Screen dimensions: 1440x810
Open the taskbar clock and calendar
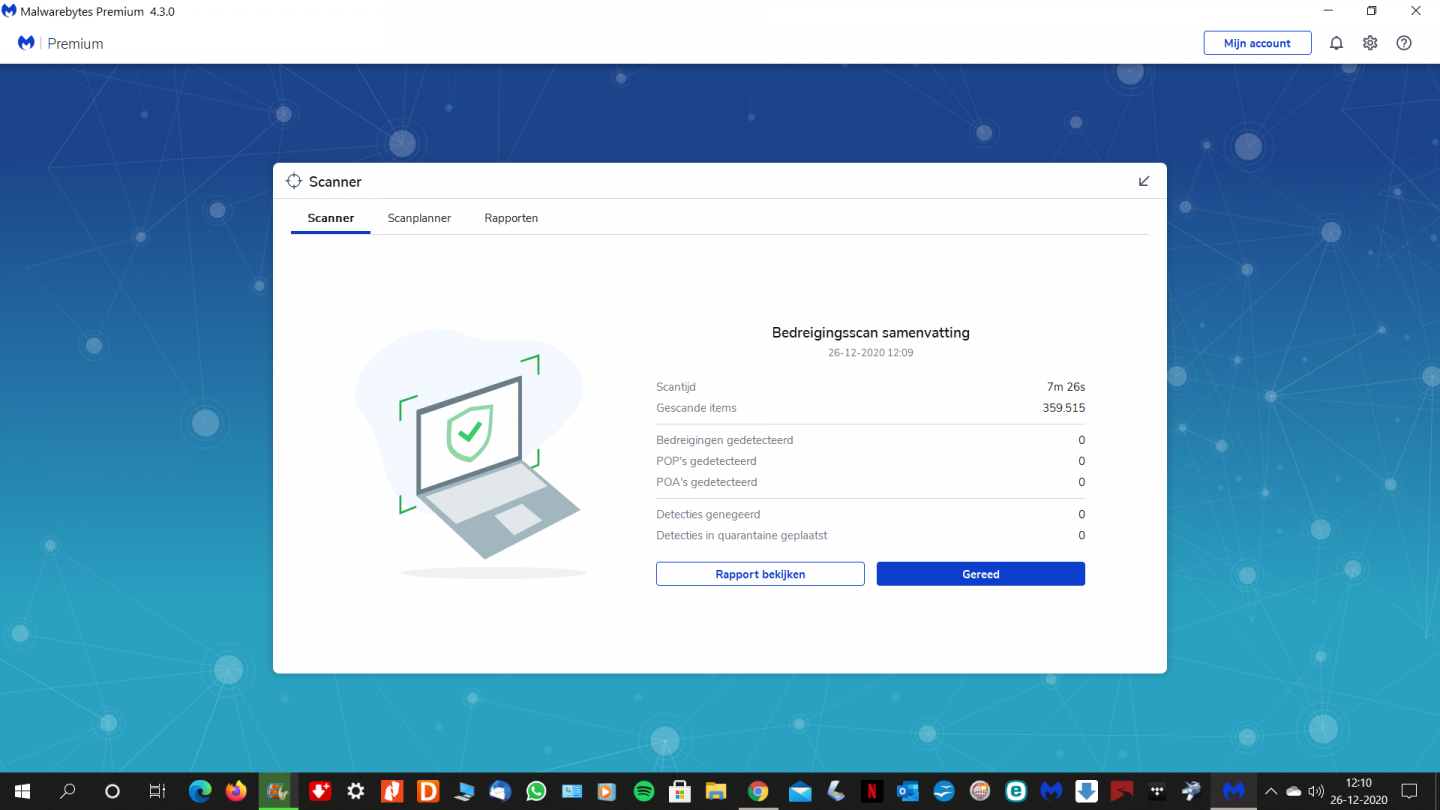pos(1359,791)
